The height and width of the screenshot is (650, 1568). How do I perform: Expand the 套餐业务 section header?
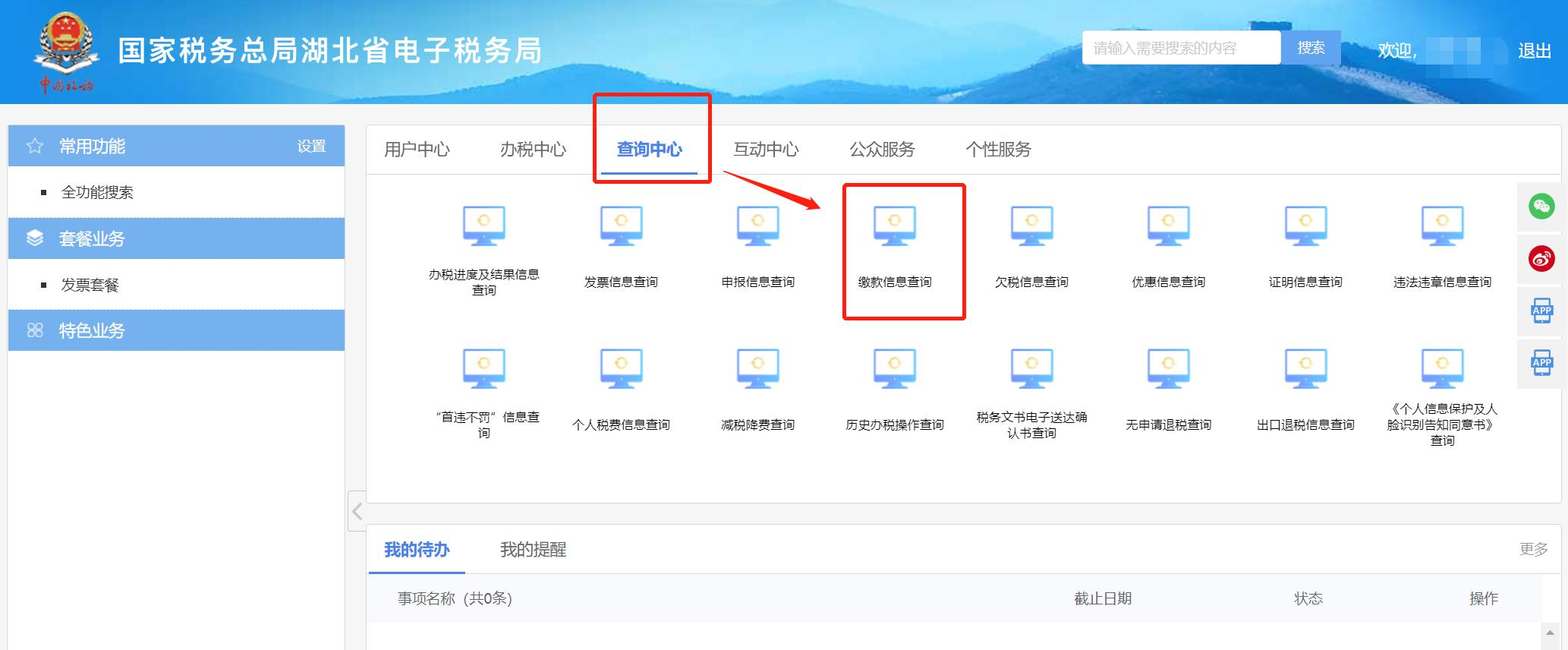pyautogui.click(x=176, y=238)
